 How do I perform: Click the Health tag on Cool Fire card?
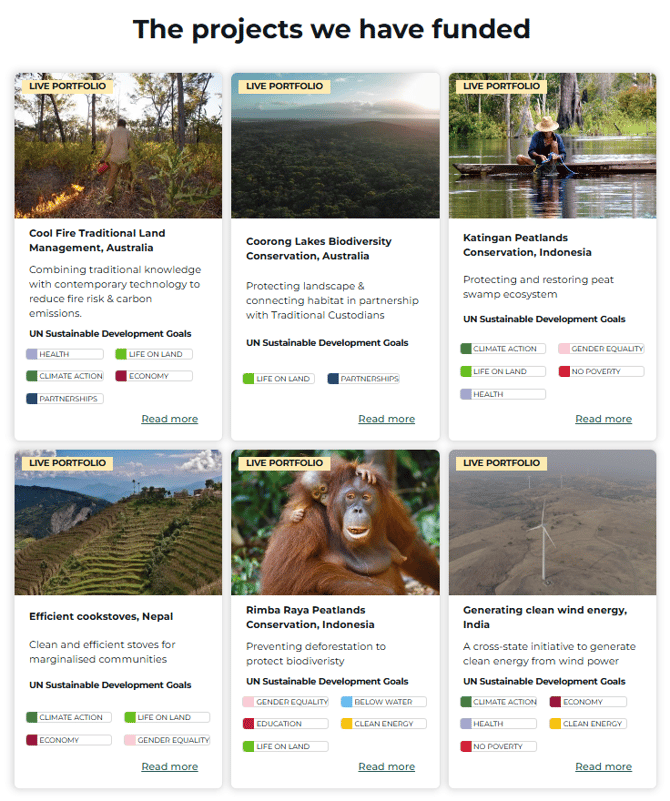tap(65, 354)
